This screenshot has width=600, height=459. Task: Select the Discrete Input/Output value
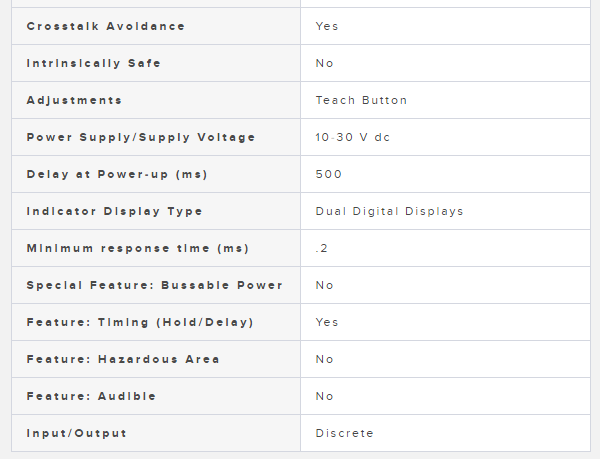point(344,433)
